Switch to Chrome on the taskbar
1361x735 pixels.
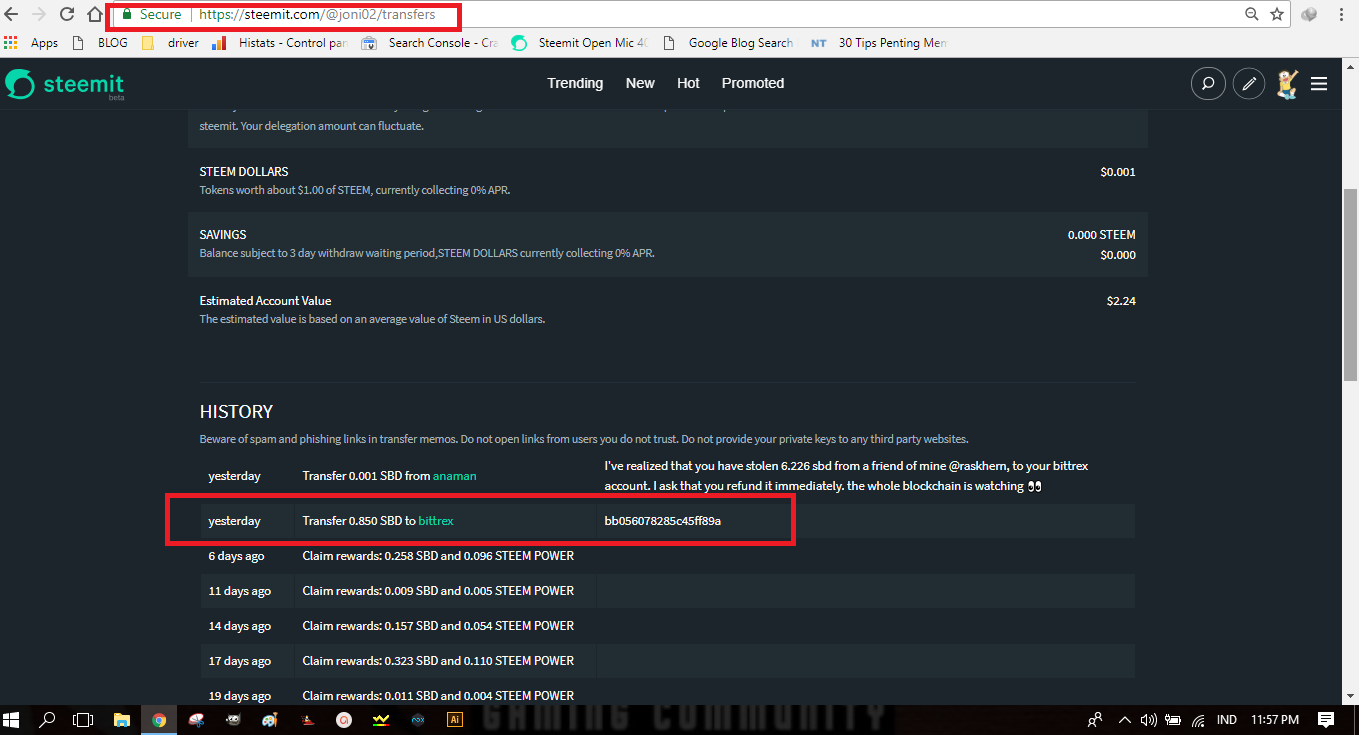coord(159,719)
